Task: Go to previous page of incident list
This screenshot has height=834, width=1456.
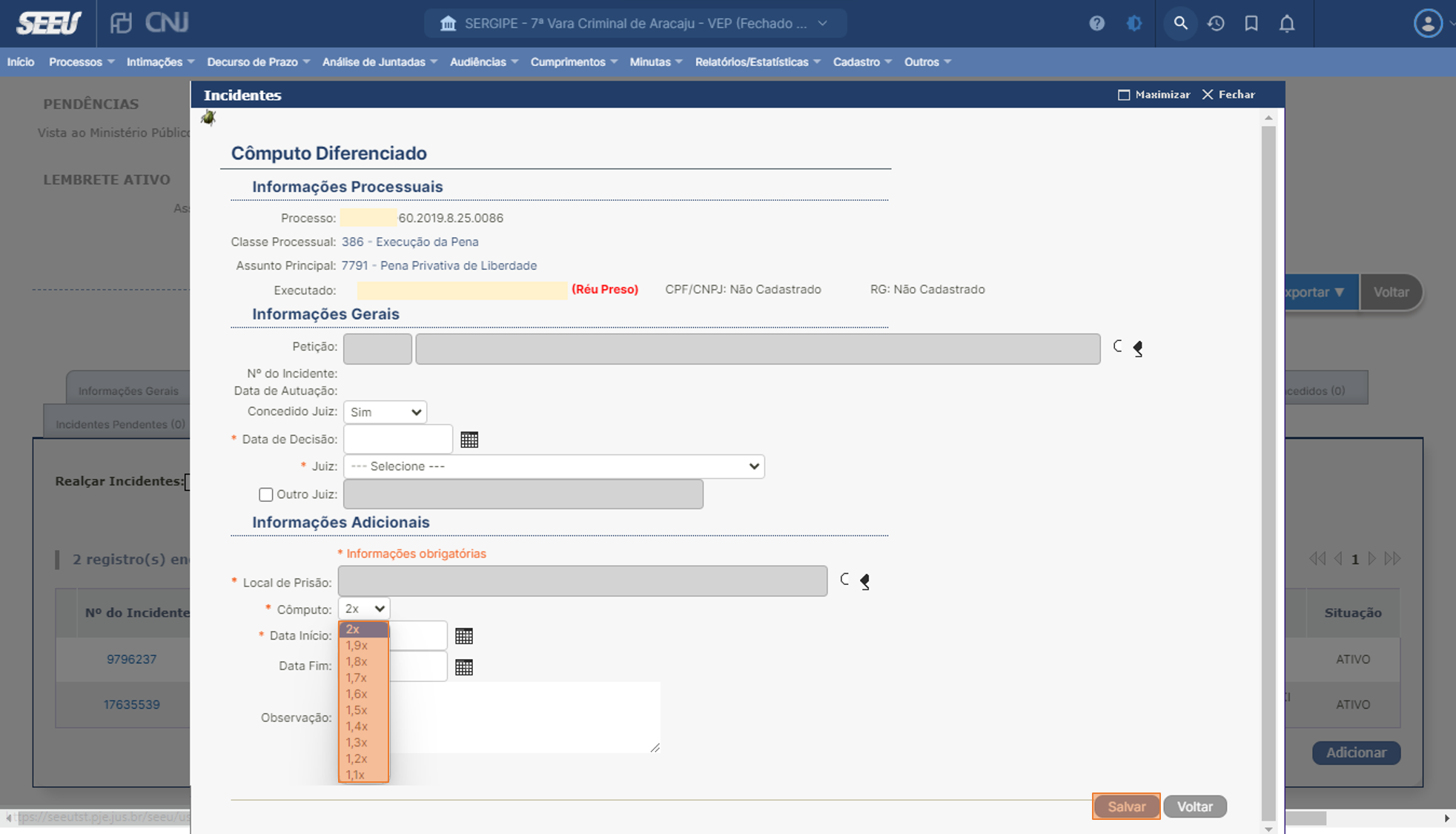Action: pos(1338,558)
